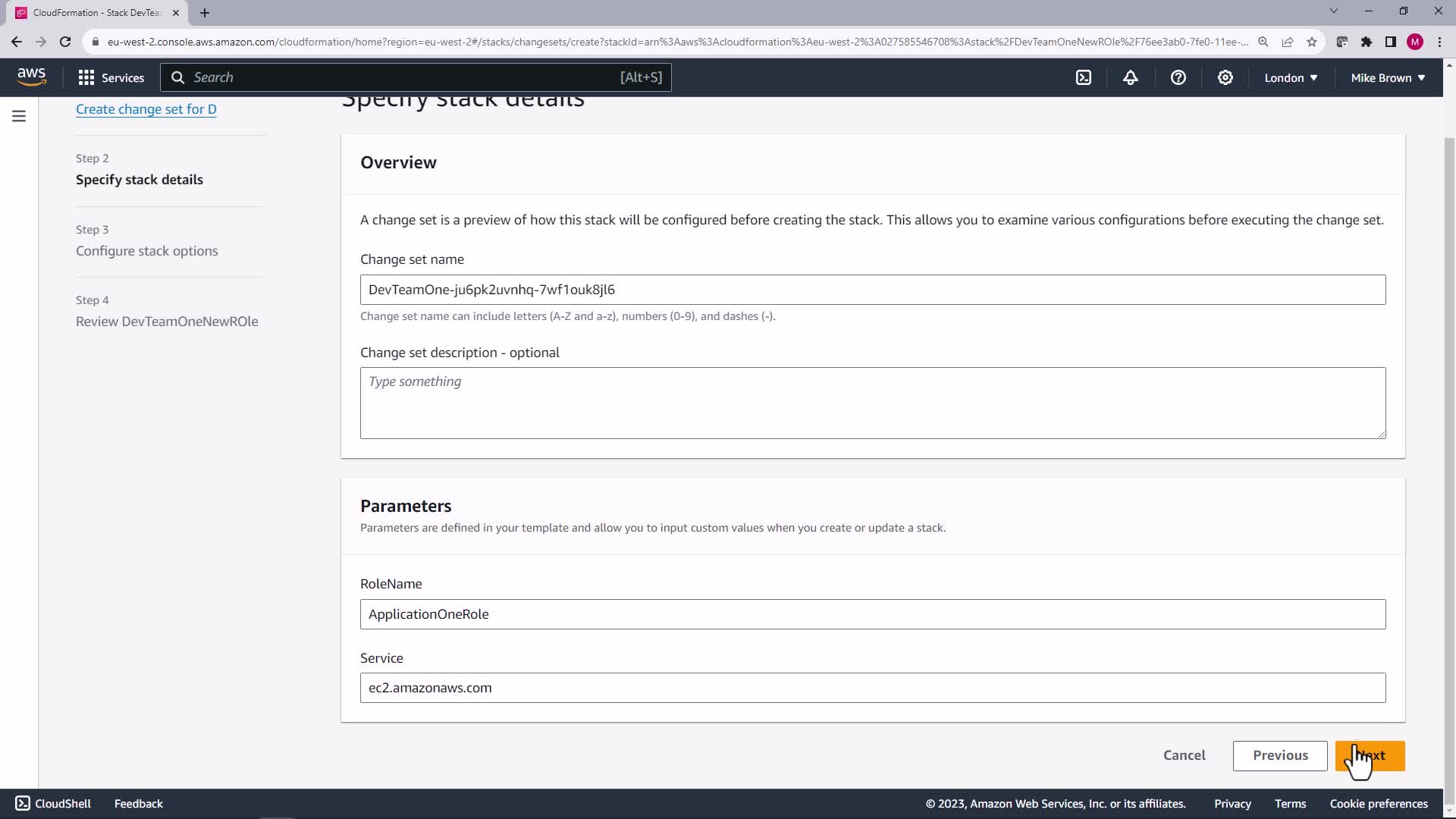Click the Next button
Image resolution: width=1456 pixels, height=819 pixels.
[1370, 755]
